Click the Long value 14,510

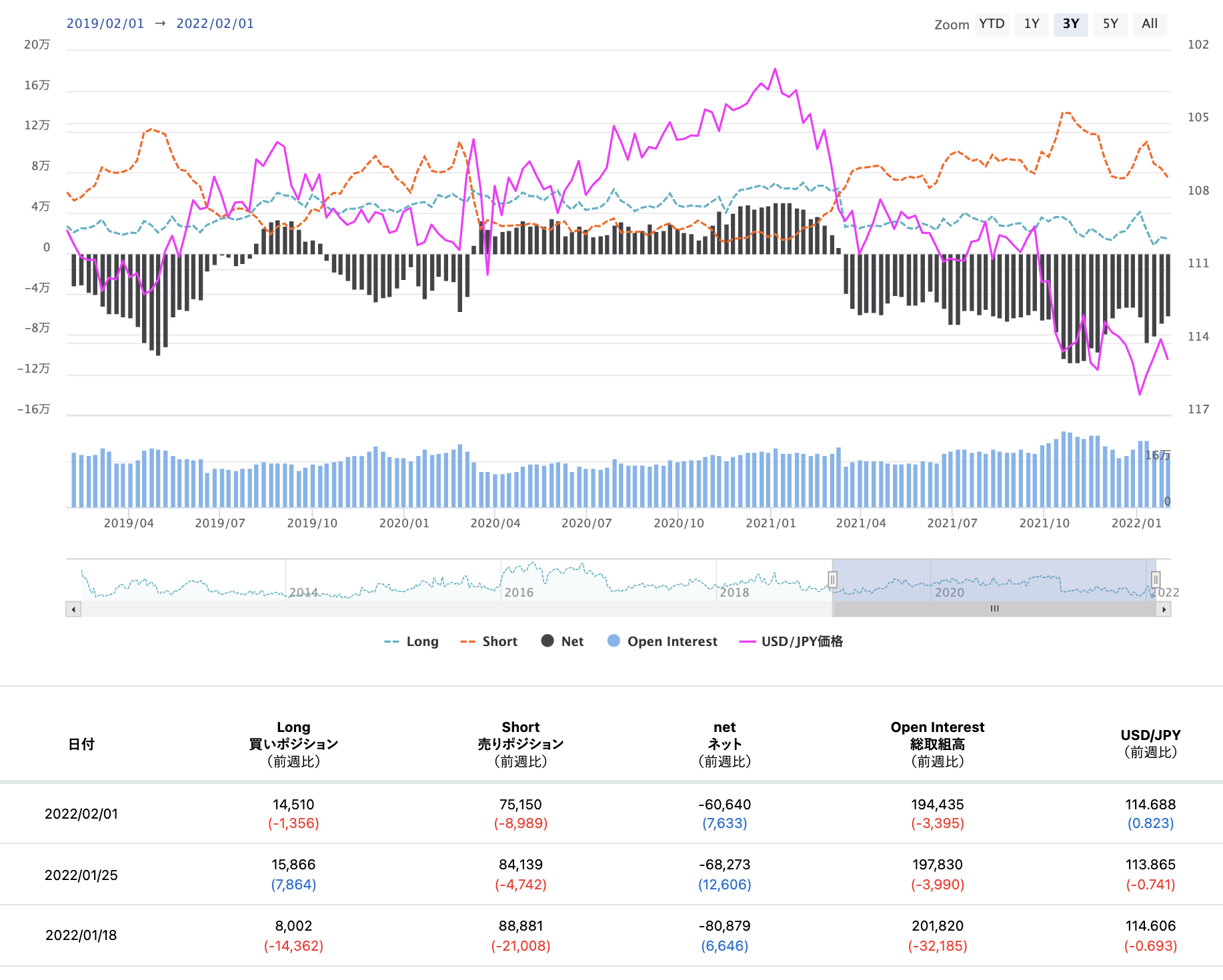click(293, 805)
